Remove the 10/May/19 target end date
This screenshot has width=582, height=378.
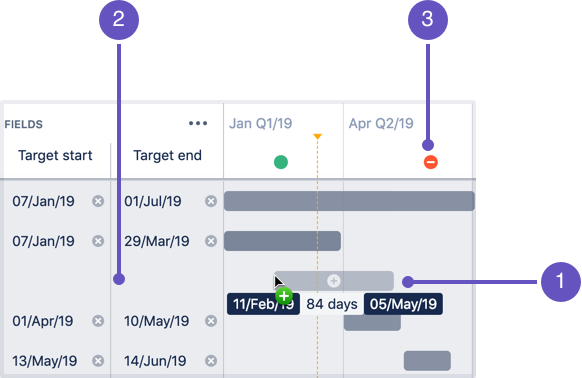[x=211, y=321]
